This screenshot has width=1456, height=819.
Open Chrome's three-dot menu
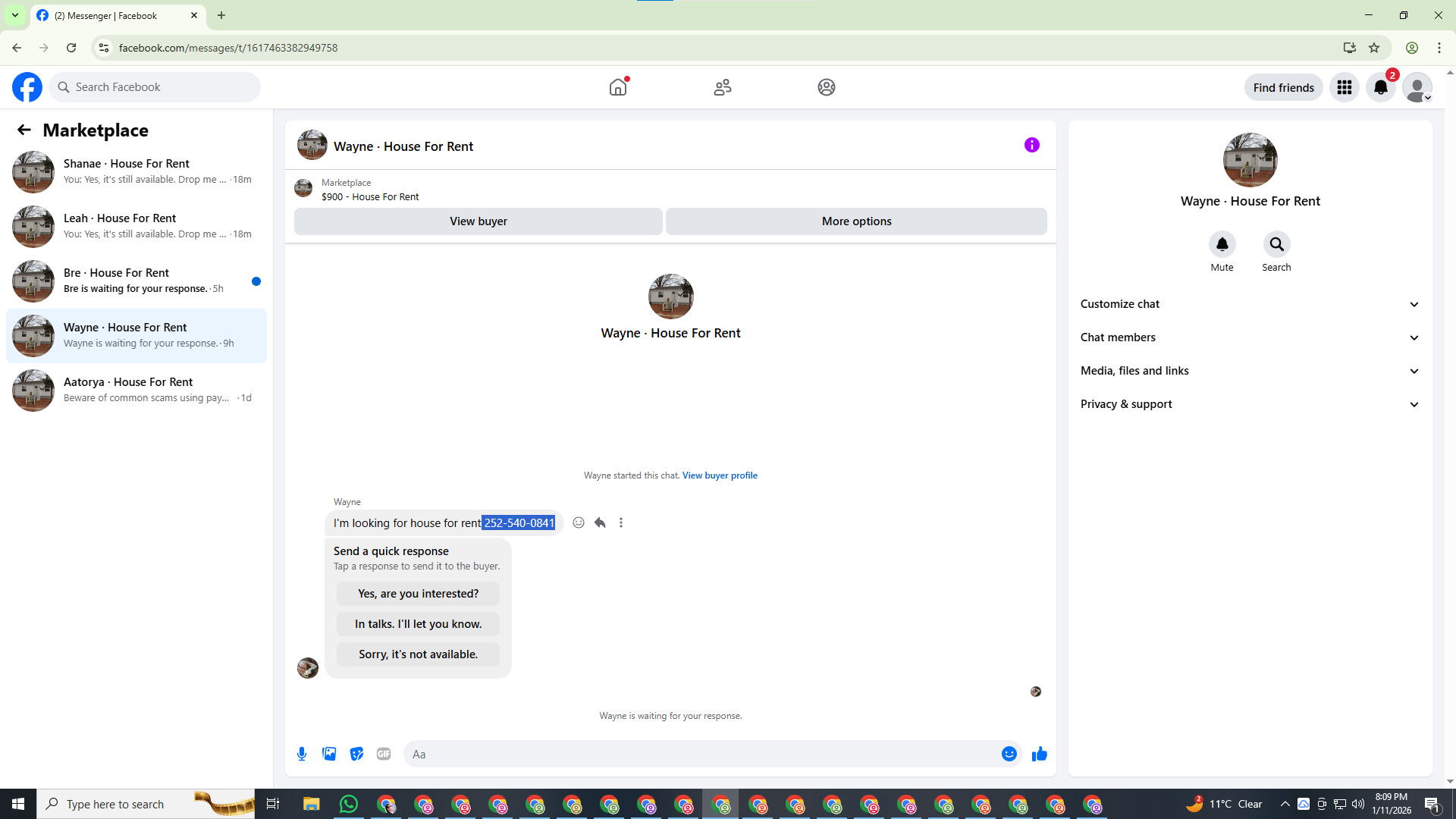pyautogui.click(x=1439, y=48)
